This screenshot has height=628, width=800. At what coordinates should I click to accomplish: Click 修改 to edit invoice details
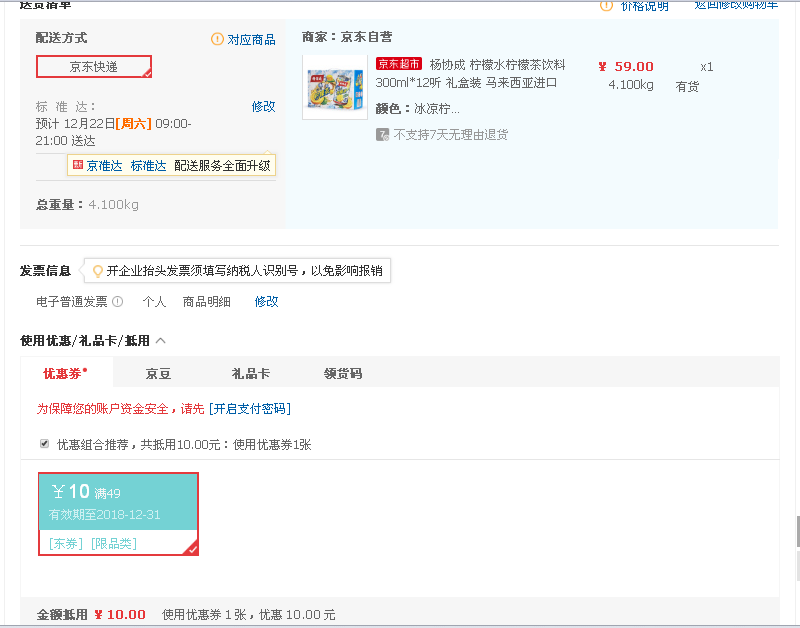point(266,301)
